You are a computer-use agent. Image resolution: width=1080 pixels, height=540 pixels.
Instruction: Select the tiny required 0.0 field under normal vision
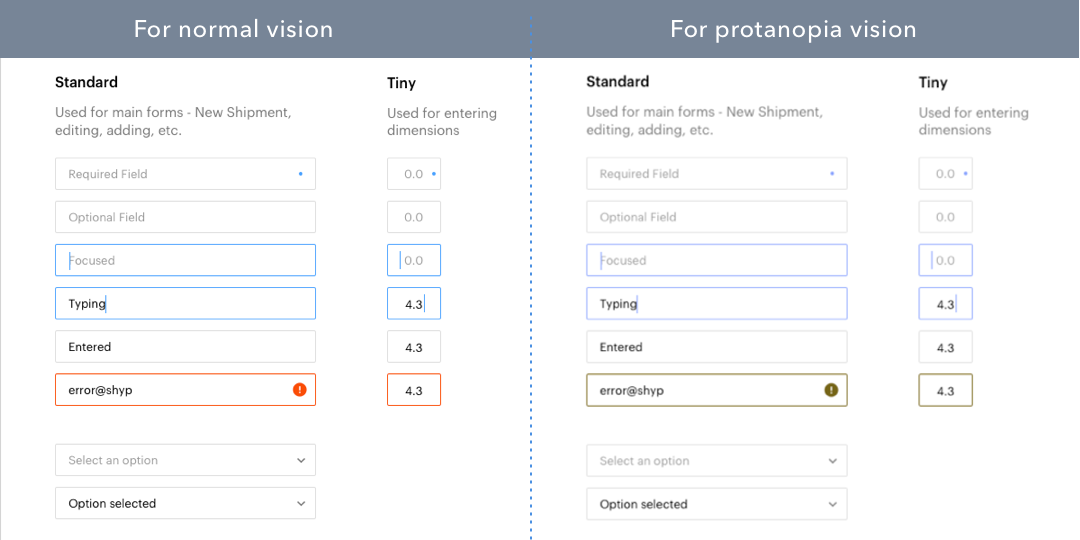point(414,174)
